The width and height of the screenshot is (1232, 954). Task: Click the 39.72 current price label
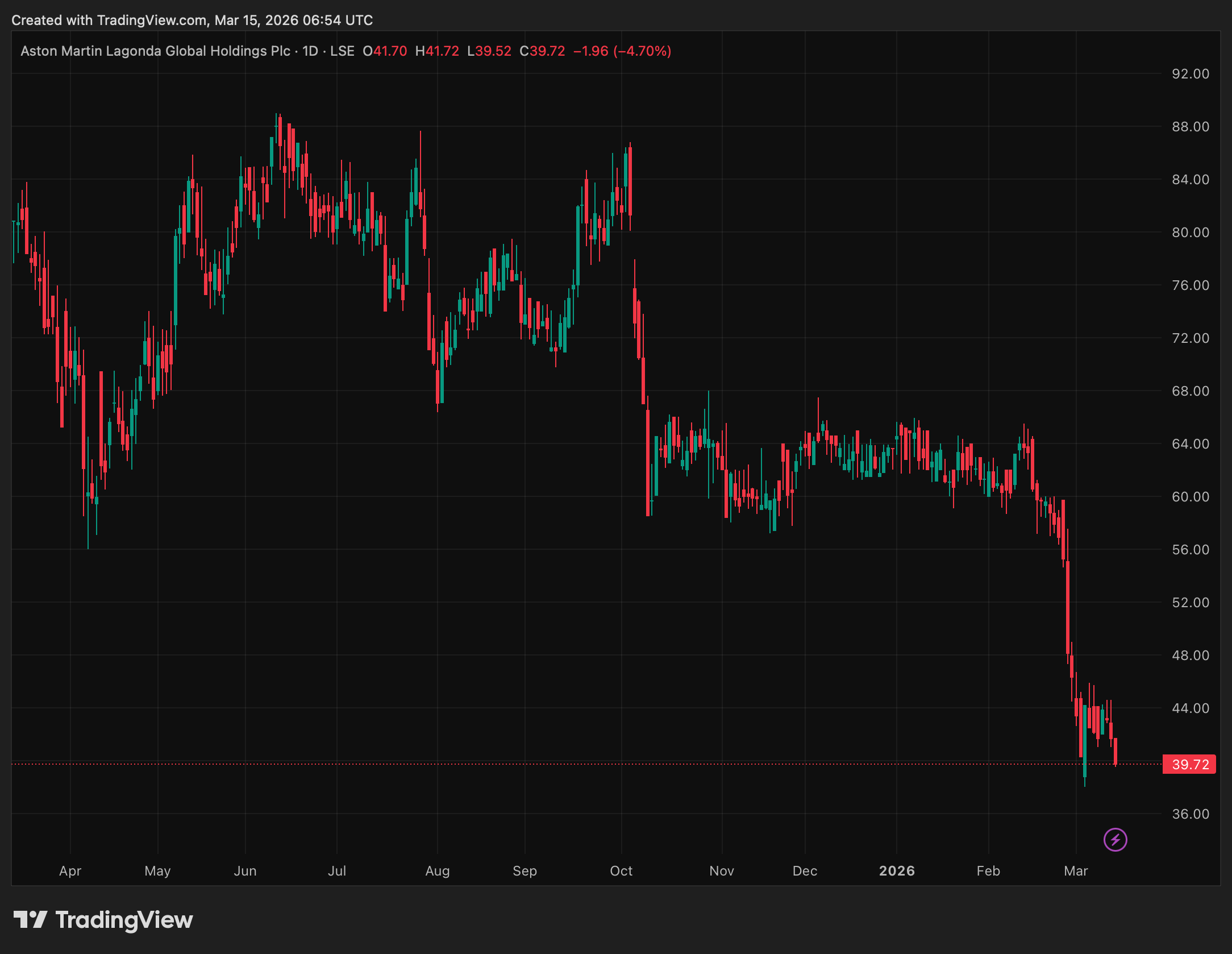click(x=1189, y=764)
